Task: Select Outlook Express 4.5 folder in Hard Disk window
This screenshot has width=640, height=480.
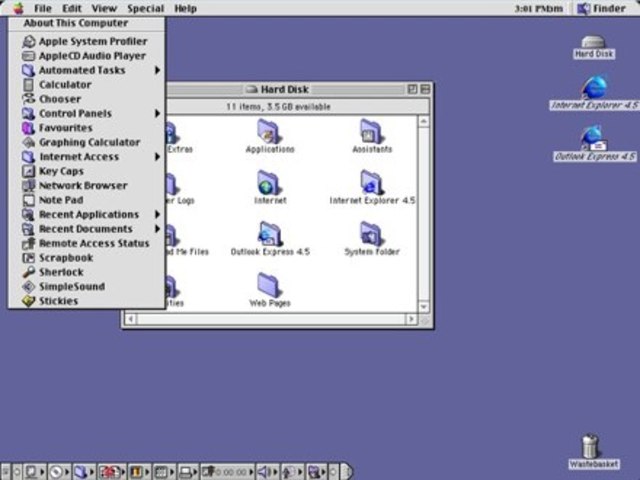Action: click(269, 239)
